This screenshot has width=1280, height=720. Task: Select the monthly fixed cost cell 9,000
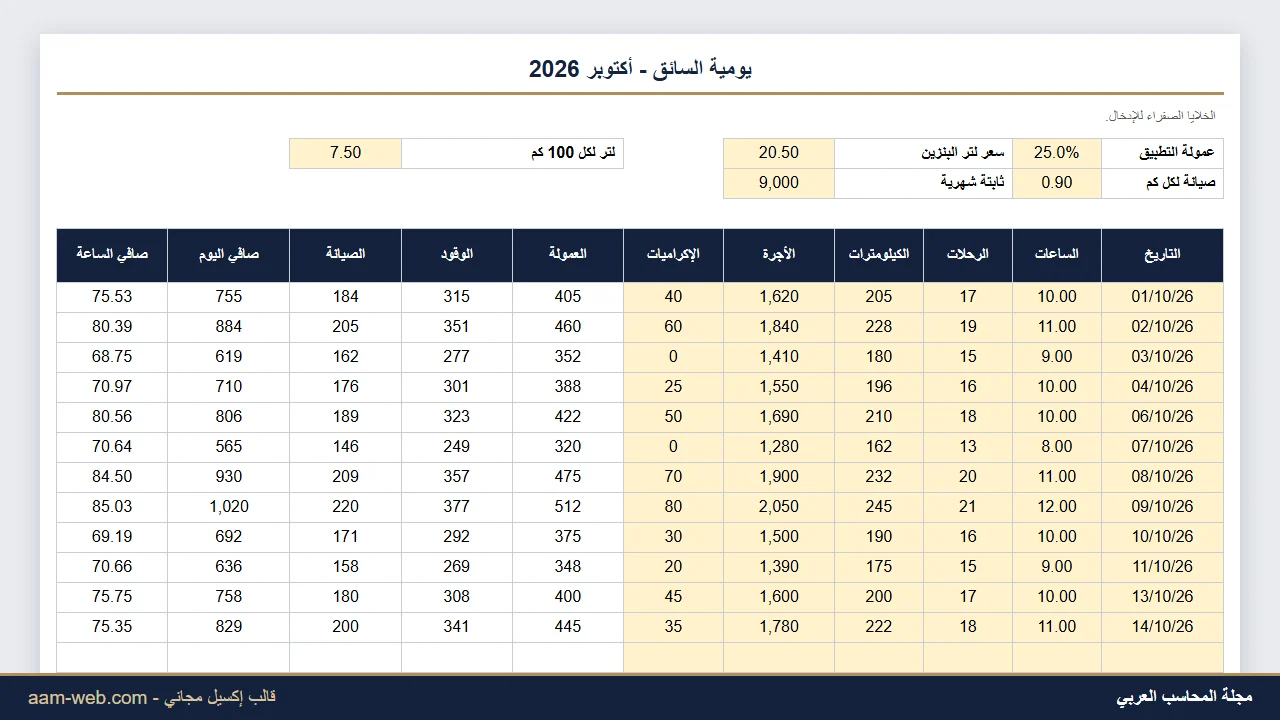click(x=779, y=183)
